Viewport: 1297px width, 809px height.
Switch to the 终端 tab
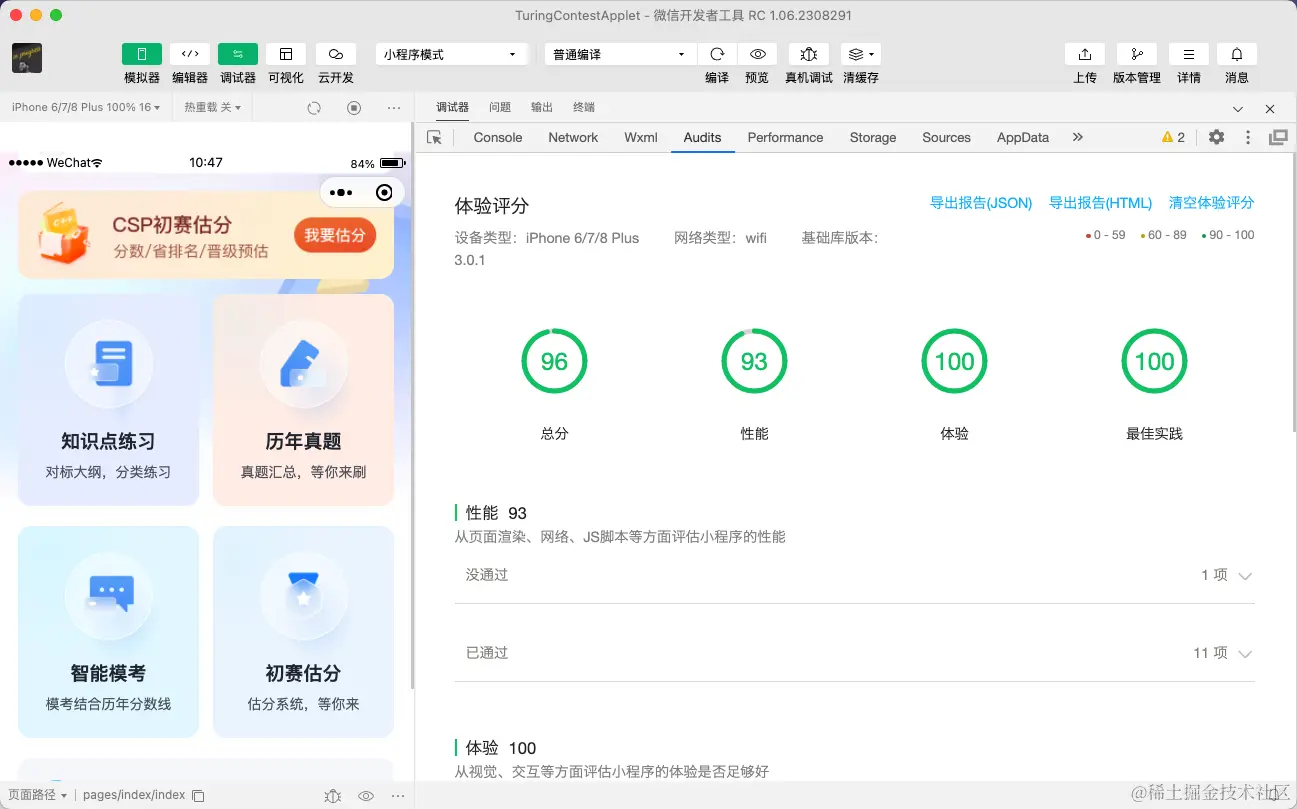(584, 107)
